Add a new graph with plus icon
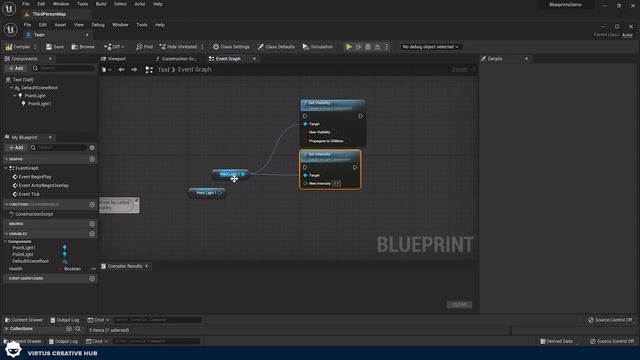 [x=92, y=159]
